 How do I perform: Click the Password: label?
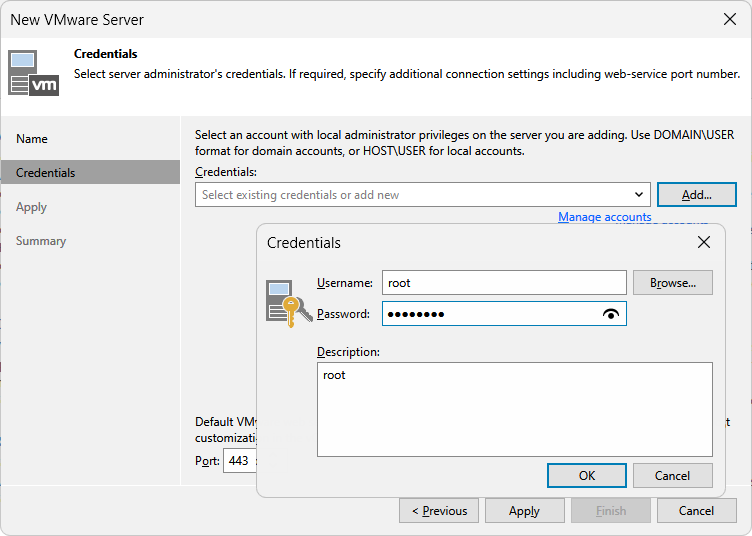343,314
